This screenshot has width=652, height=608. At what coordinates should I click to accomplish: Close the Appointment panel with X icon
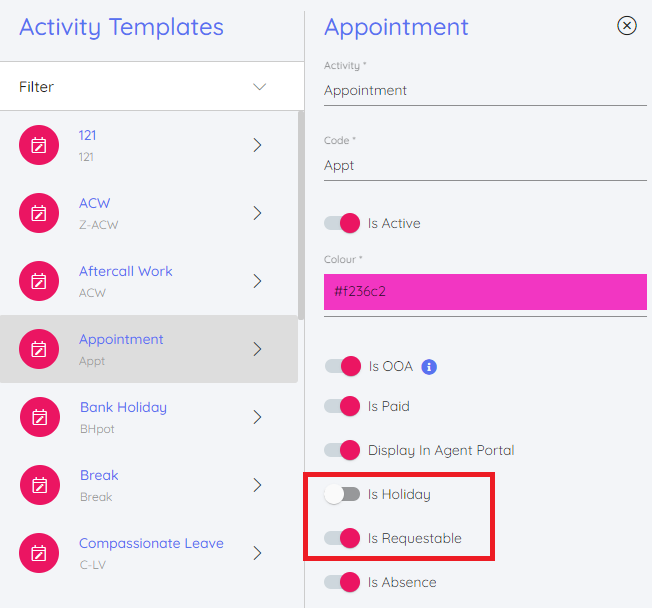click(627, 26)
